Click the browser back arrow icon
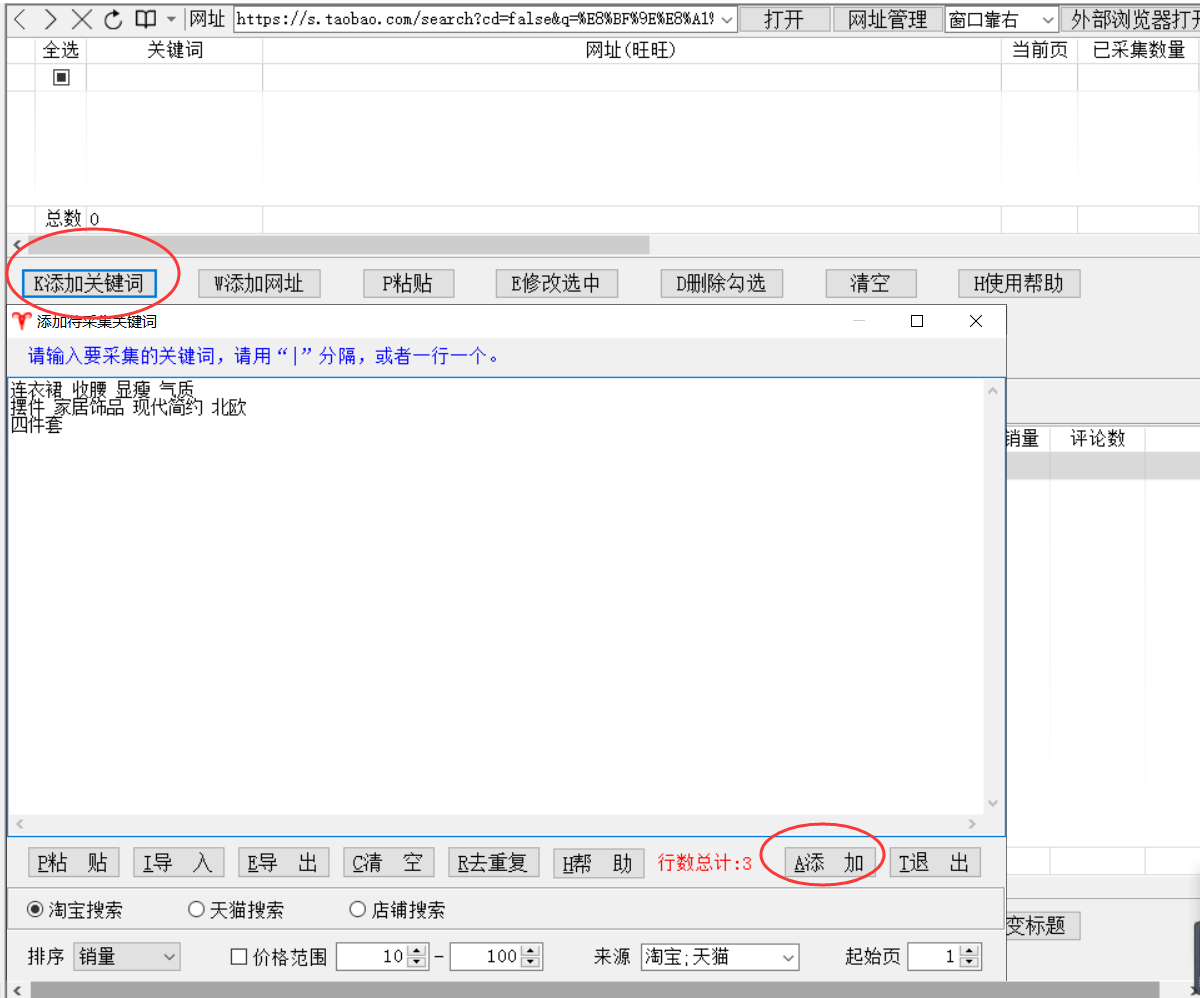The width and height of the screenshot is (1200, 998). pyautogui.click(x=21, y=19)
